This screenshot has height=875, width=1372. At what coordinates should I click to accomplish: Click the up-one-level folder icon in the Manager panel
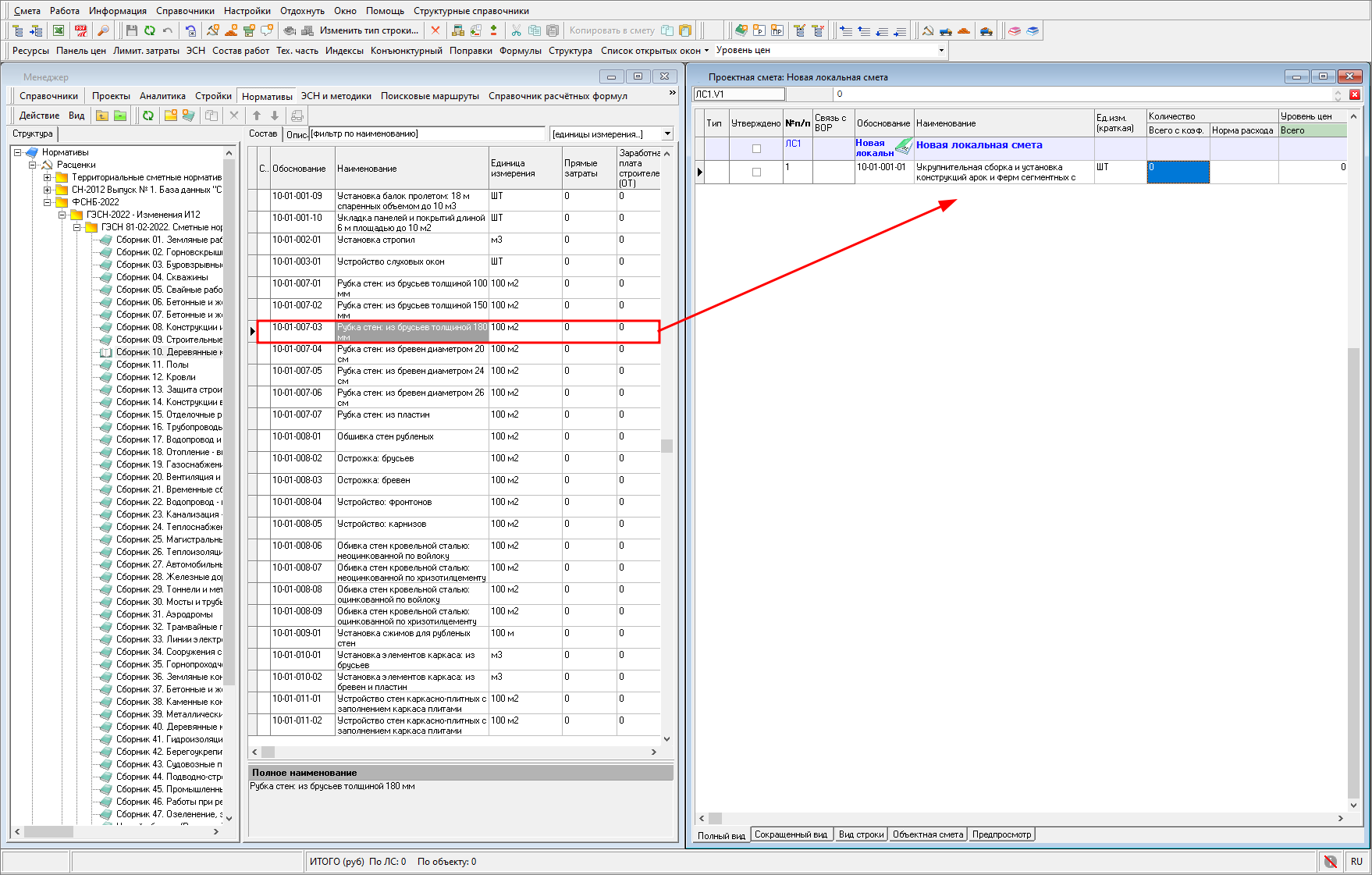(x=102, y=116)
